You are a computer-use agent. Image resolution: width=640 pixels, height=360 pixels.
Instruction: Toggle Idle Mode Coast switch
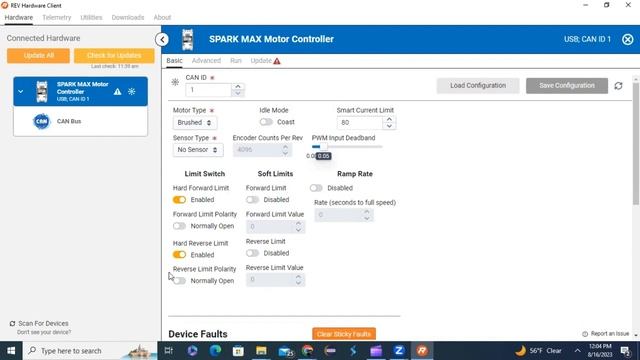pyautogui.click(x=266, y=122)
